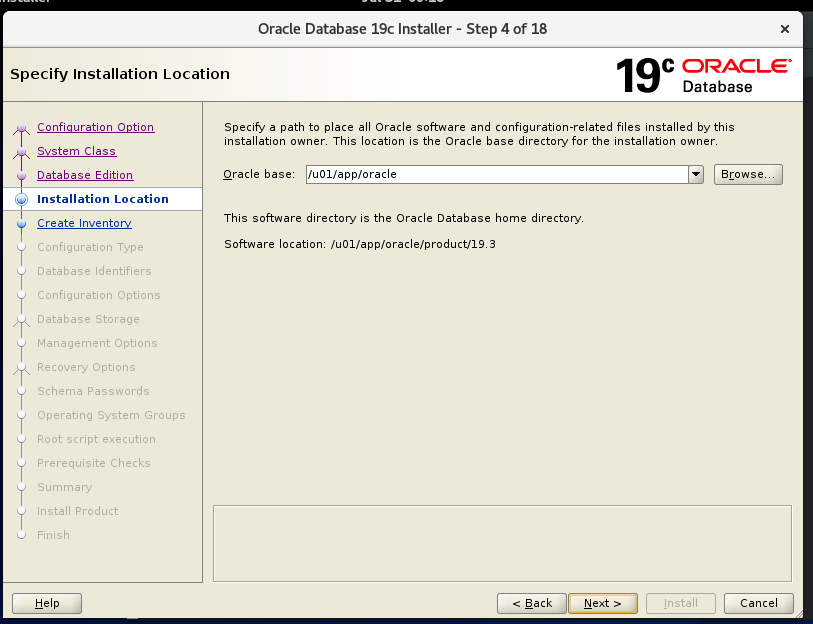Cancel the Oracle installation
The width and height of the screenshot is (813, 624).
(x=759, y=603)
